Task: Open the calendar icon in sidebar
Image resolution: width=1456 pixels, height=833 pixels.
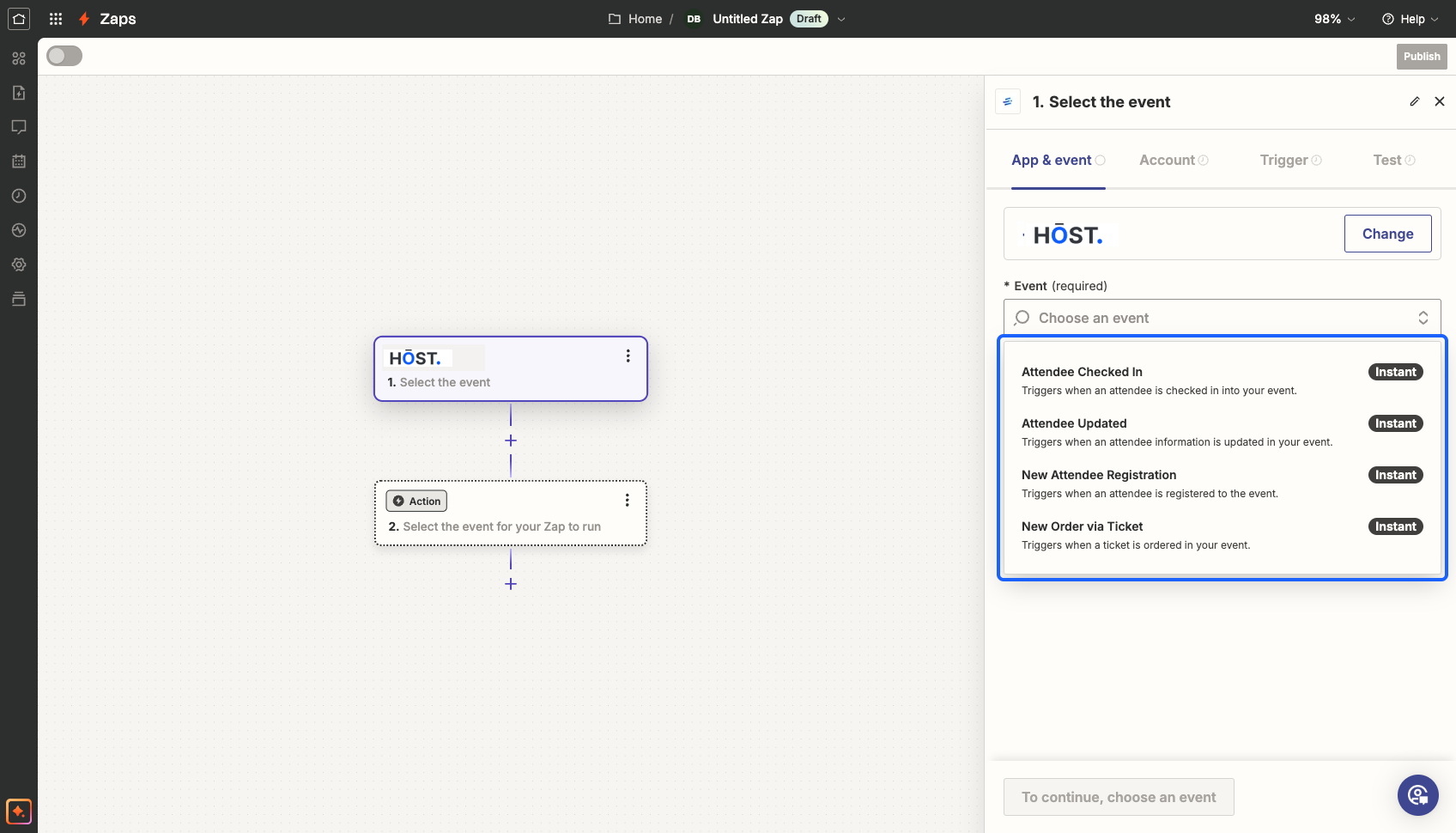Action: pos(19,161)
